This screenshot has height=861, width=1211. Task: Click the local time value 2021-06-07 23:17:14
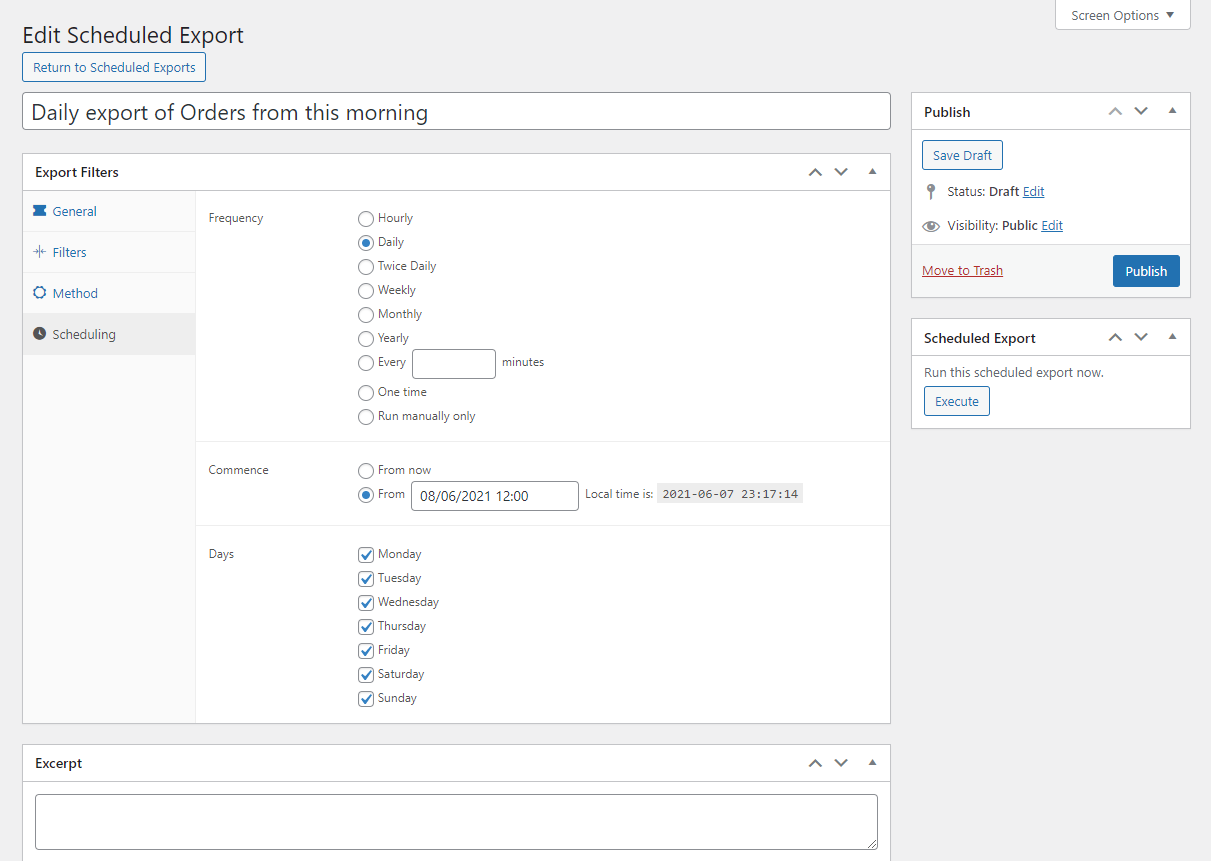pos(730,494)
